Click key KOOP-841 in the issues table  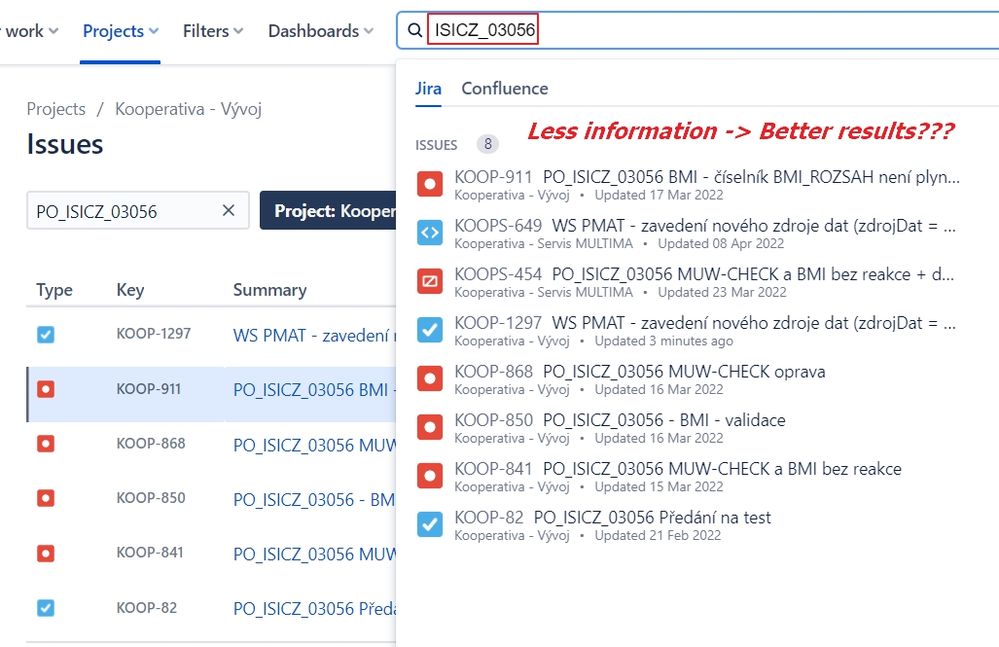(x=150, y=553)
